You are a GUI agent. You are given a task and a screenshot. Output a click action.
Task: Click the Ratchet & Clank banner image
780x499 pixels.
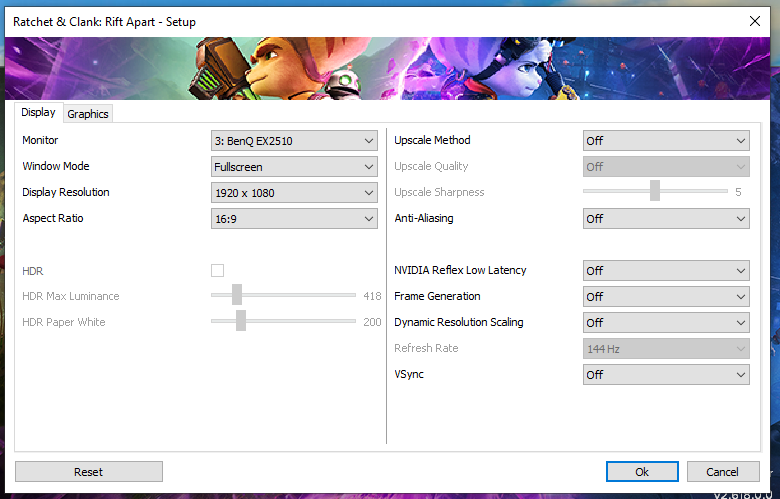point(387,69)
